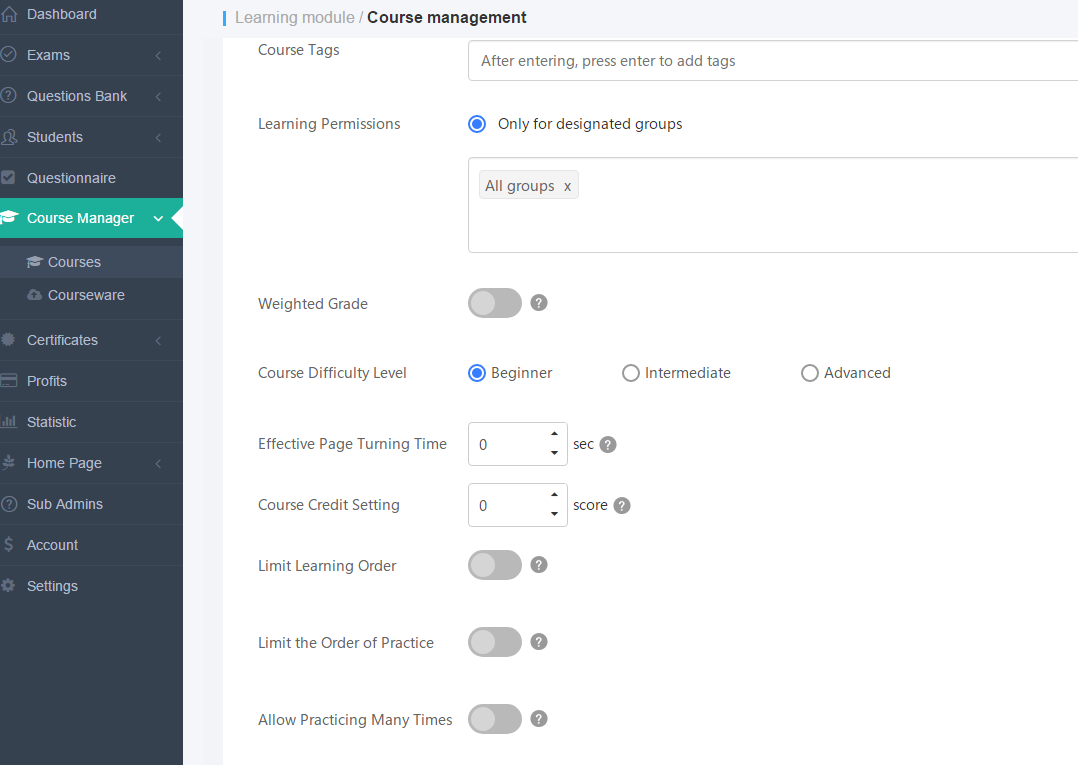Increase Course Credit Setting value
This screenshot has width=1078, height=765.
[x=554, y=495]
